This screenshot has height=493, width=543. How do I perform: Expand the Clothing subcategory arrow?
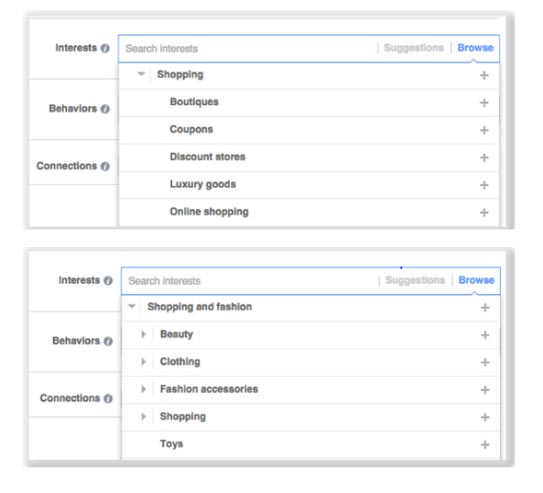(143, 361)
